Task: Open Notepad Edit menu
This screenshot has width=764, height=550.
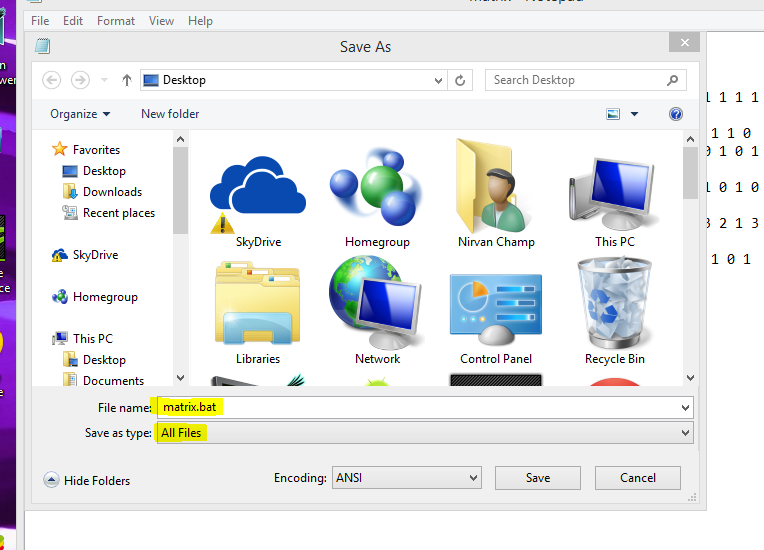Action: click(x=73, y=21)
